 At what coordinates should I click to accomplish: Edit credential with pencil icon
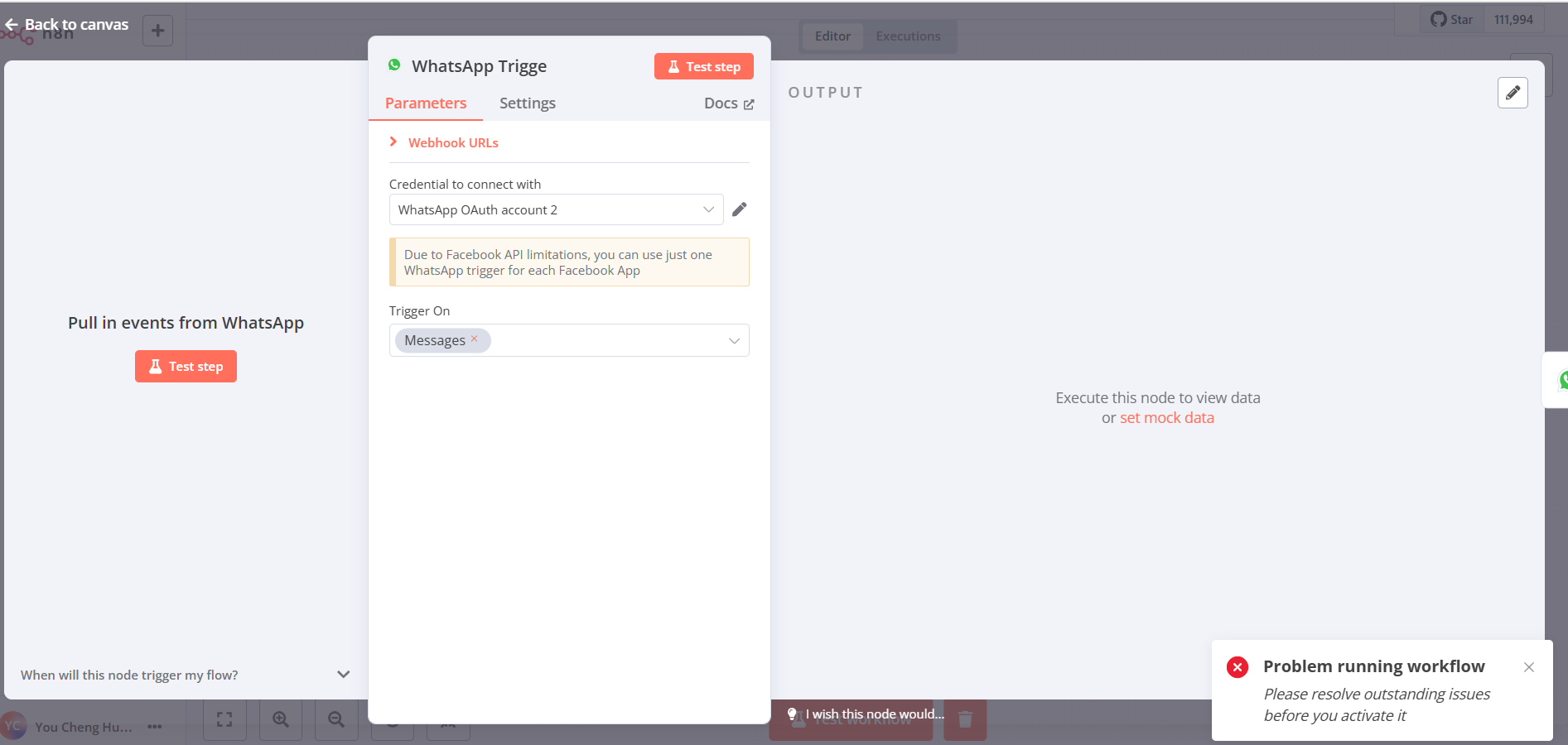click(740, 209)
